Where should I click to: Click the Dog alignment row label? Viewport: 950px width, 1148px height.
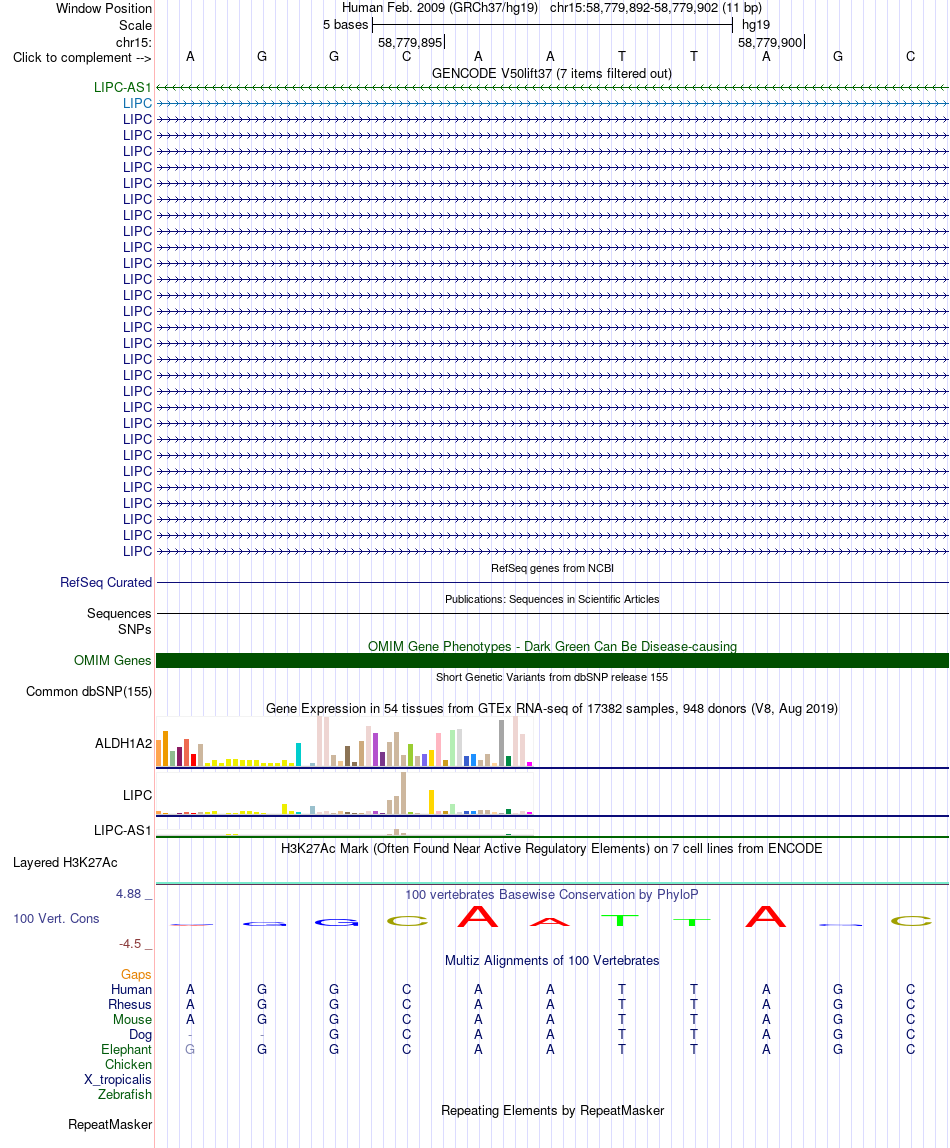click(141, 1035)
